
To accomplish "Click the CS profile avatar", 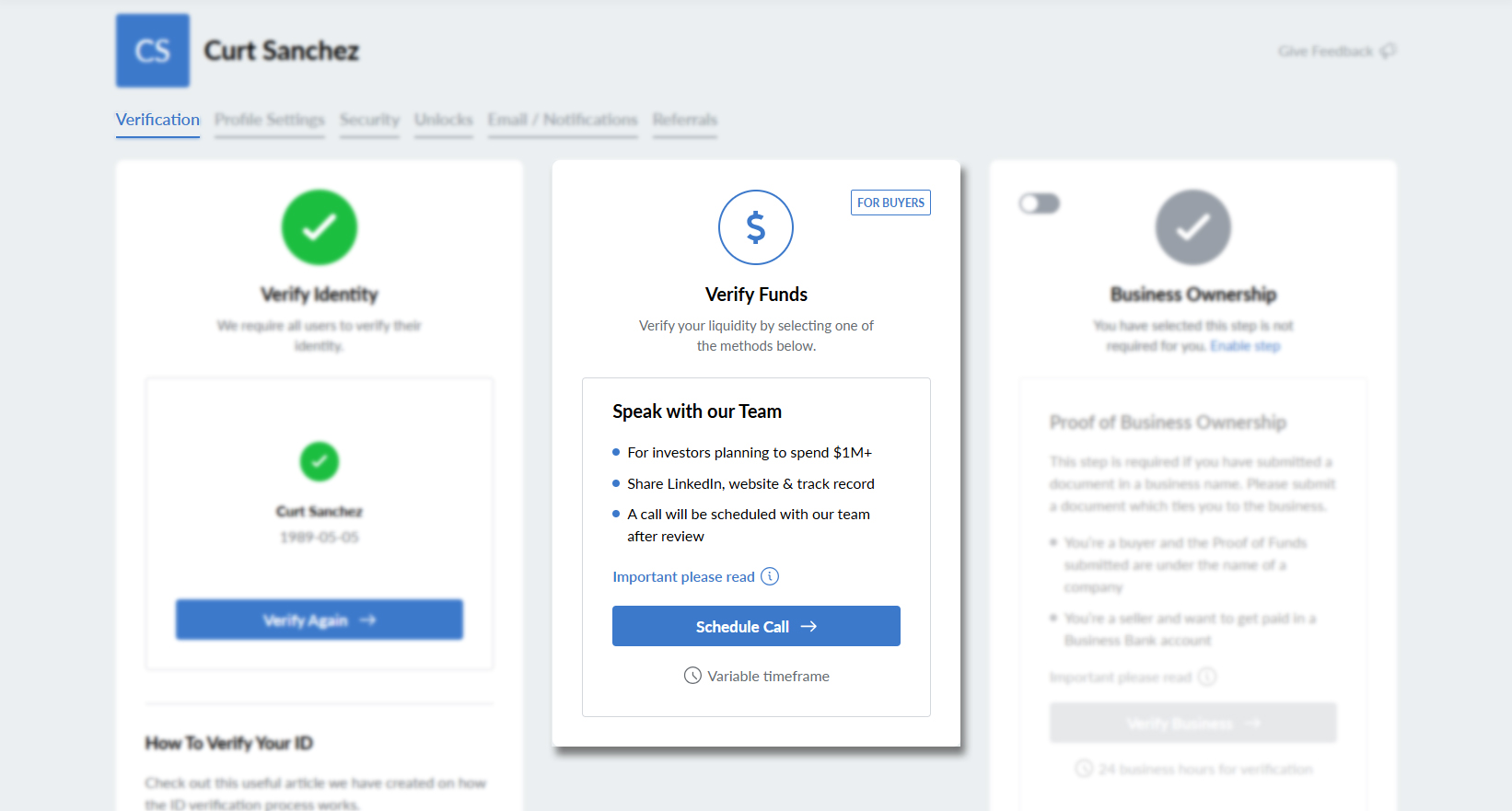I will pos(153,51).
